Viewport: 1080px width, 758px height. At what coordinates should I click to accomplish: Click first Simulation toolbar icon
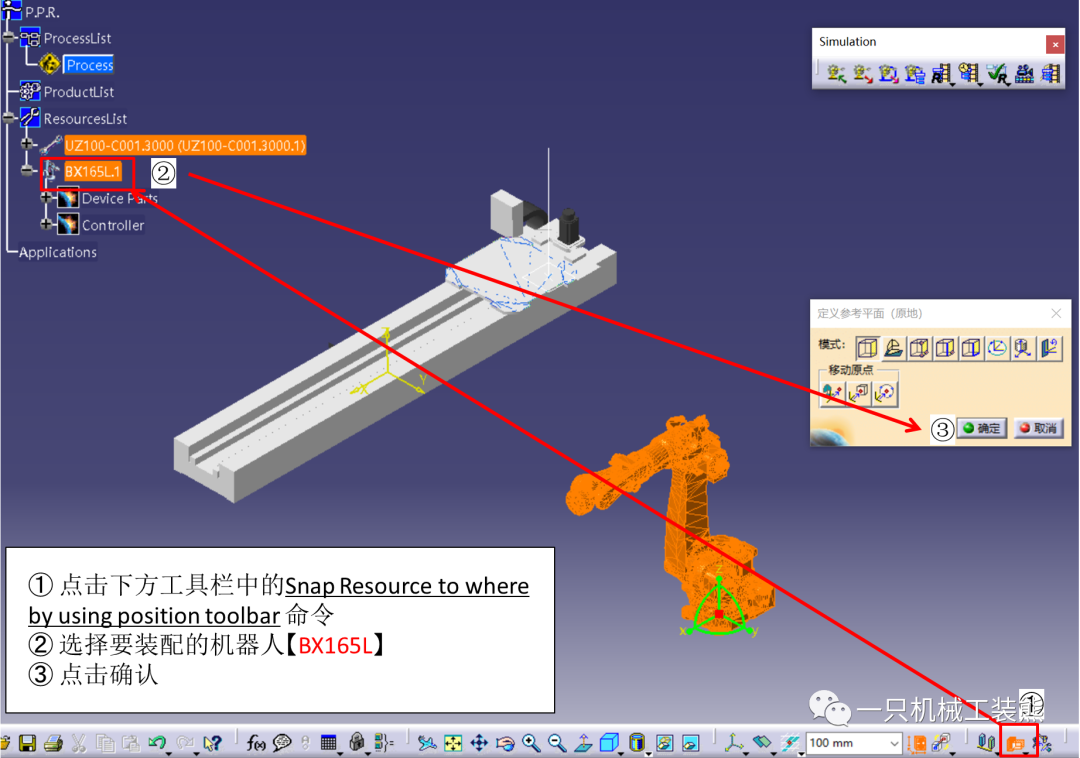(836, 74)
